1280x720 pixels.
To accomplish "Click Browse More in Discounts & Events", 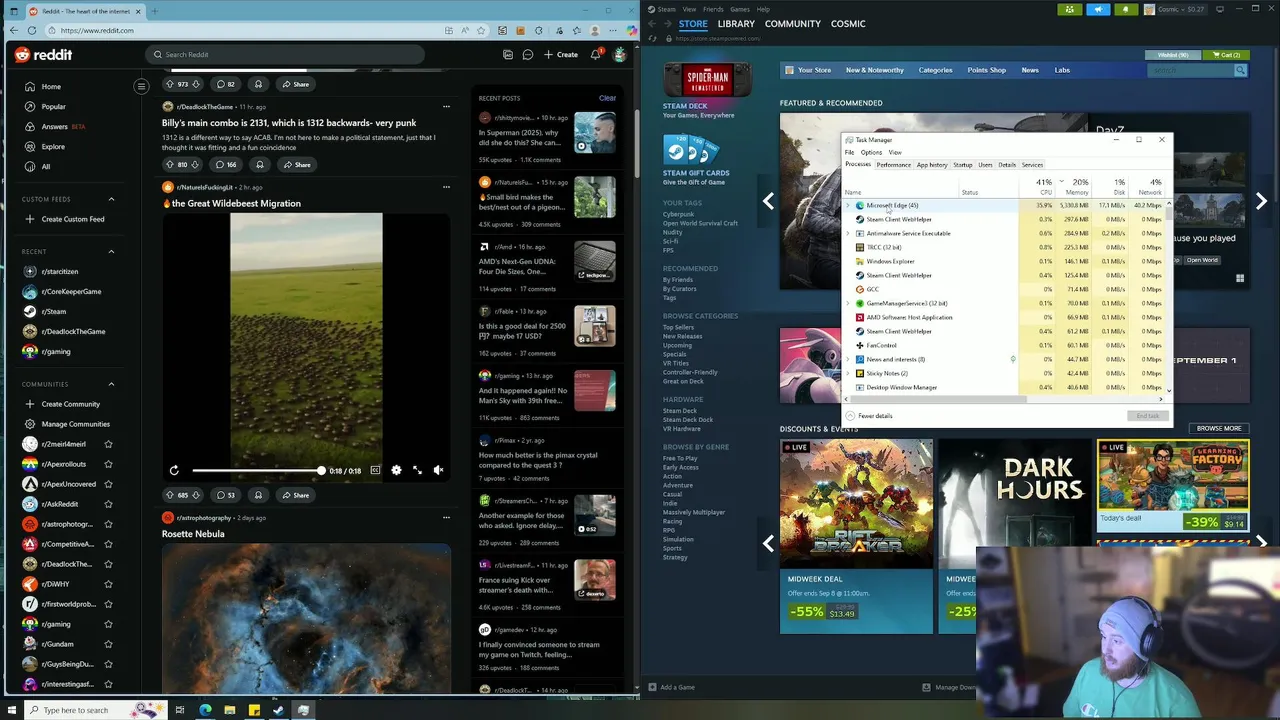I will 1219,428.
